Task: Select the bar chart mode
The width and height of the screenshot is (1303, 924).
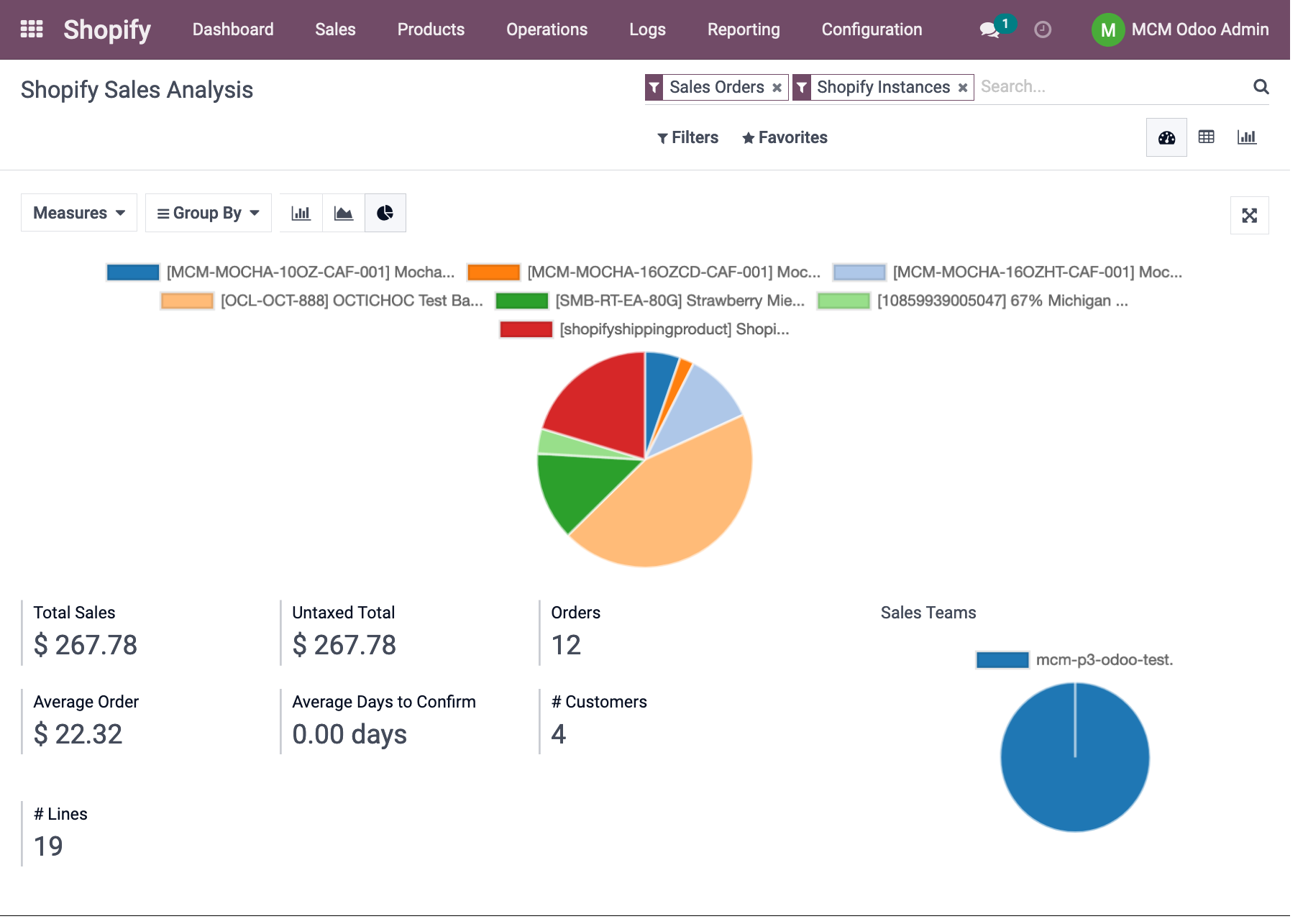Action: click(301, 213)
